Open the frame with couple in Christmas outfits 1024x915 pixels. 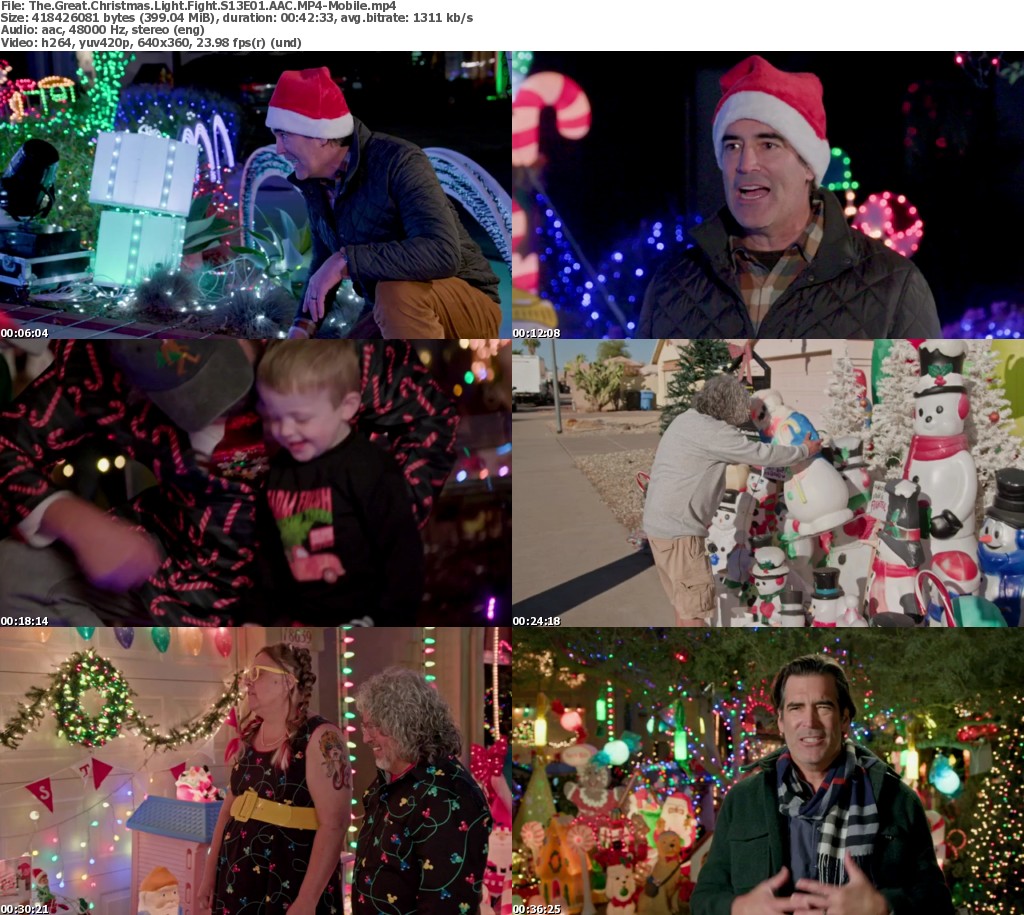(255, 770)
